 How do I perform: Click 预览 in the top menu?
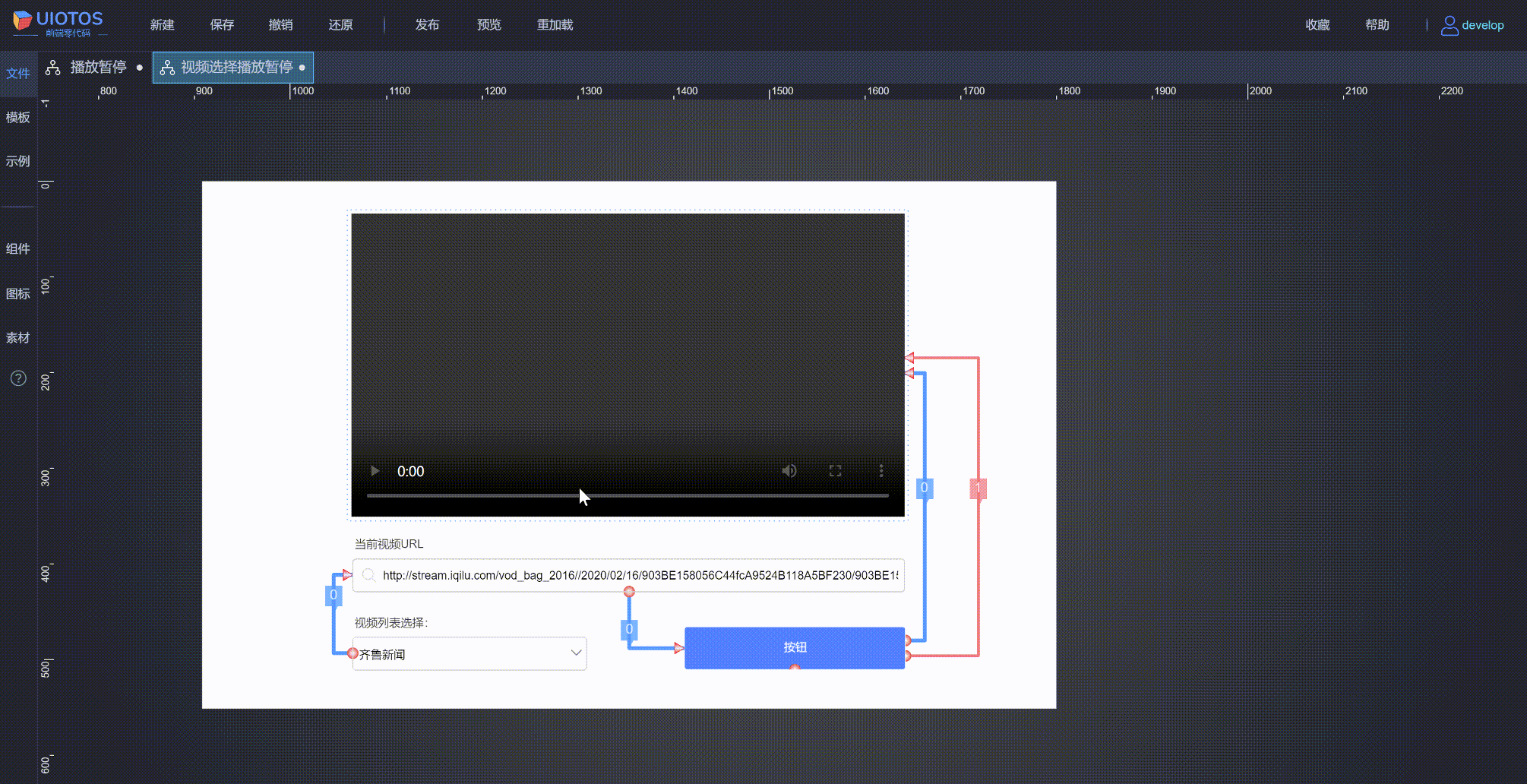[x=489, y=25]
